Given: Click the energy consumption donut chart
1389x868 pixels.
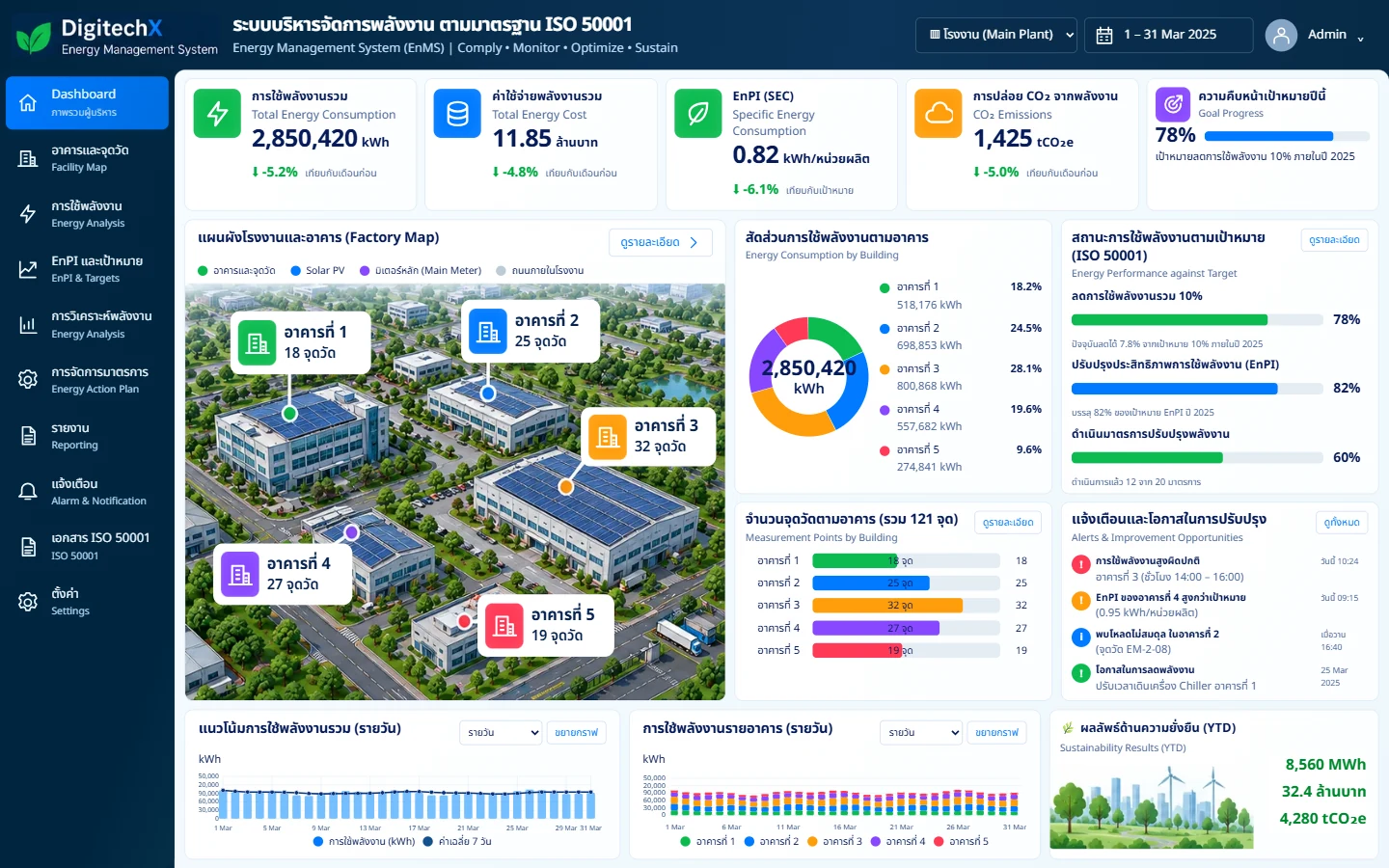Looking at the screenshot, I should (808, 376).
